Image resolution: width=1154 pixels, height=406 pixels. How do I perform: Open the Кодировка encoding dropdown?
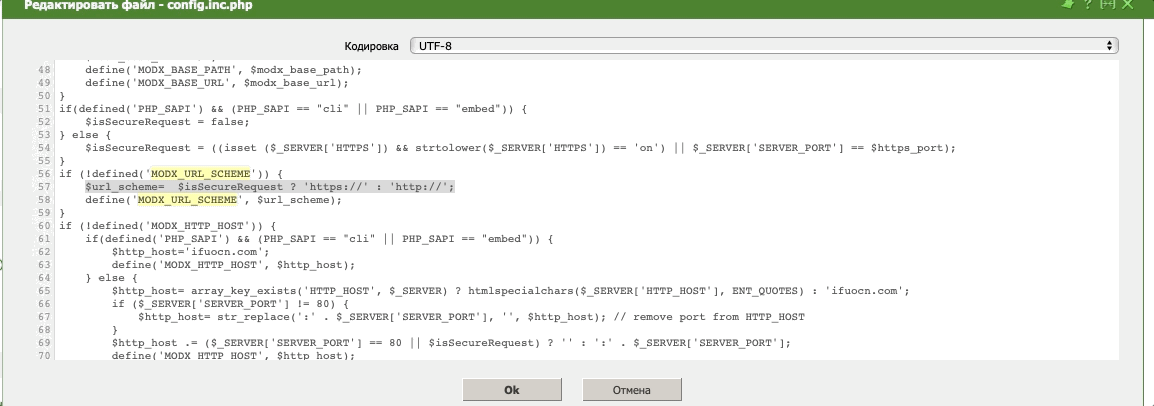(x=763, y=46)
